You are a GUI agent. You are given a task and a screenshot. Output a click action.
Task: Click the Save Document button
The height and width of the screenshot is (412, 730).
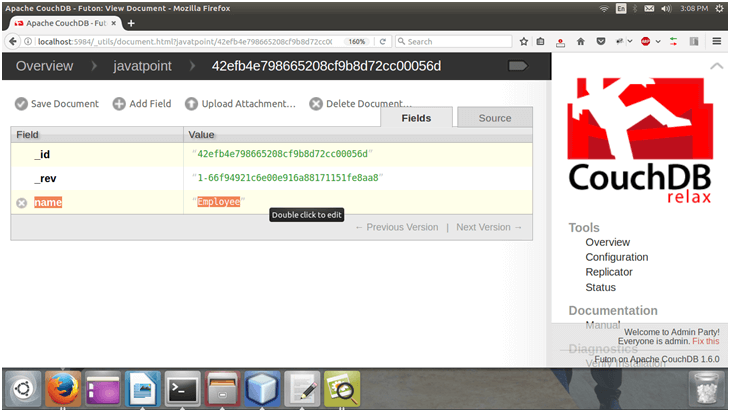coord(57,104)
